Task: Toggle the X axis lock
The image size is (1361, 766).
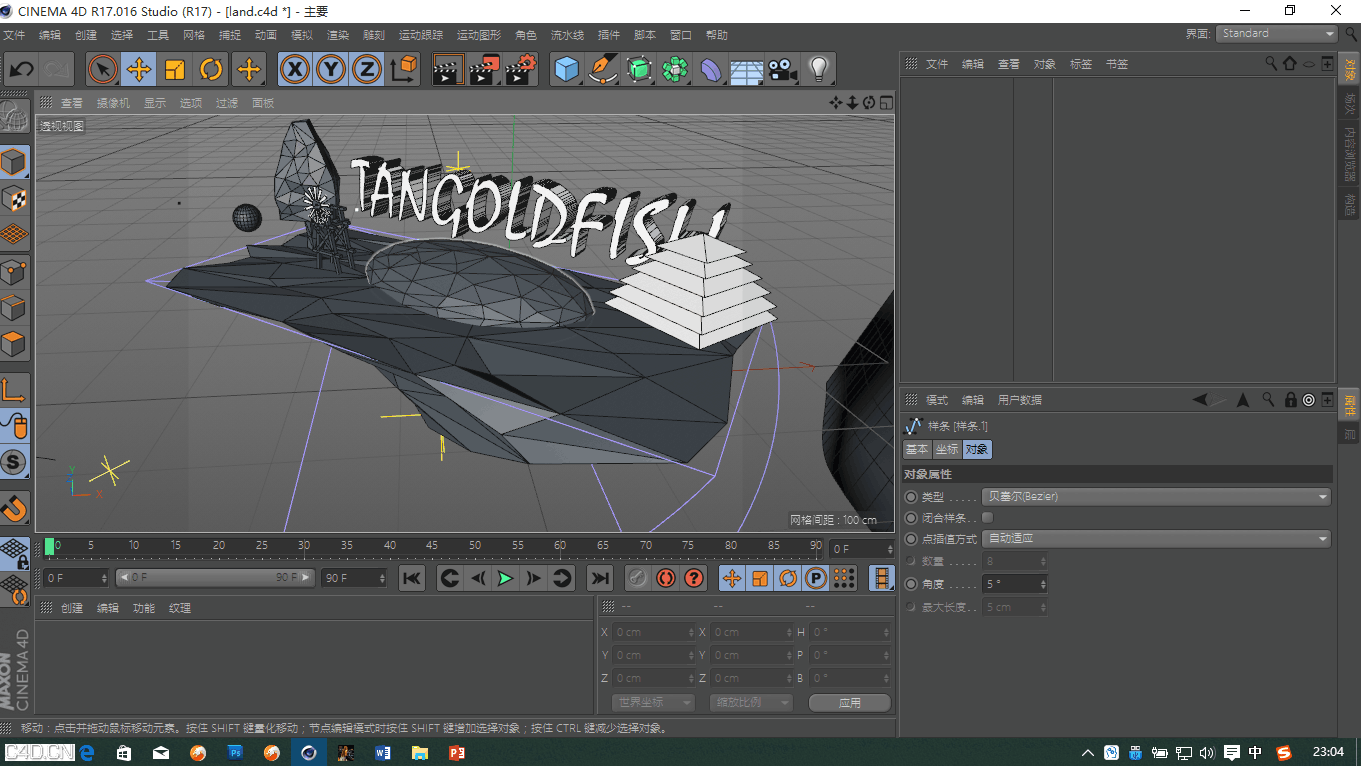Action: tap(294, 70)
